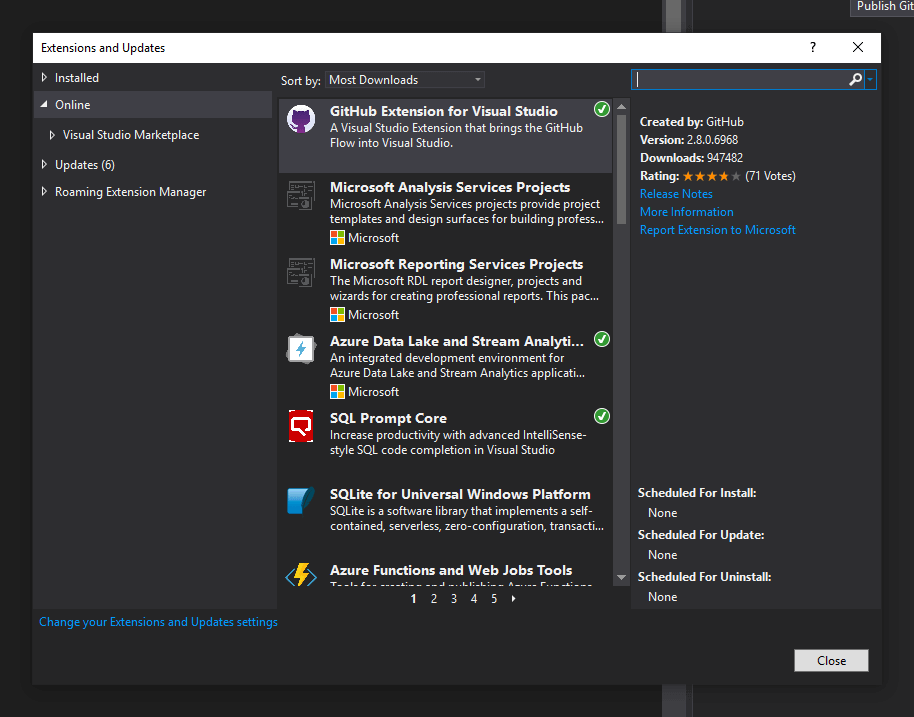Select SQLite for Universal Windows Platform title
The width and height of the screenshot is (914, 717).
460,494
